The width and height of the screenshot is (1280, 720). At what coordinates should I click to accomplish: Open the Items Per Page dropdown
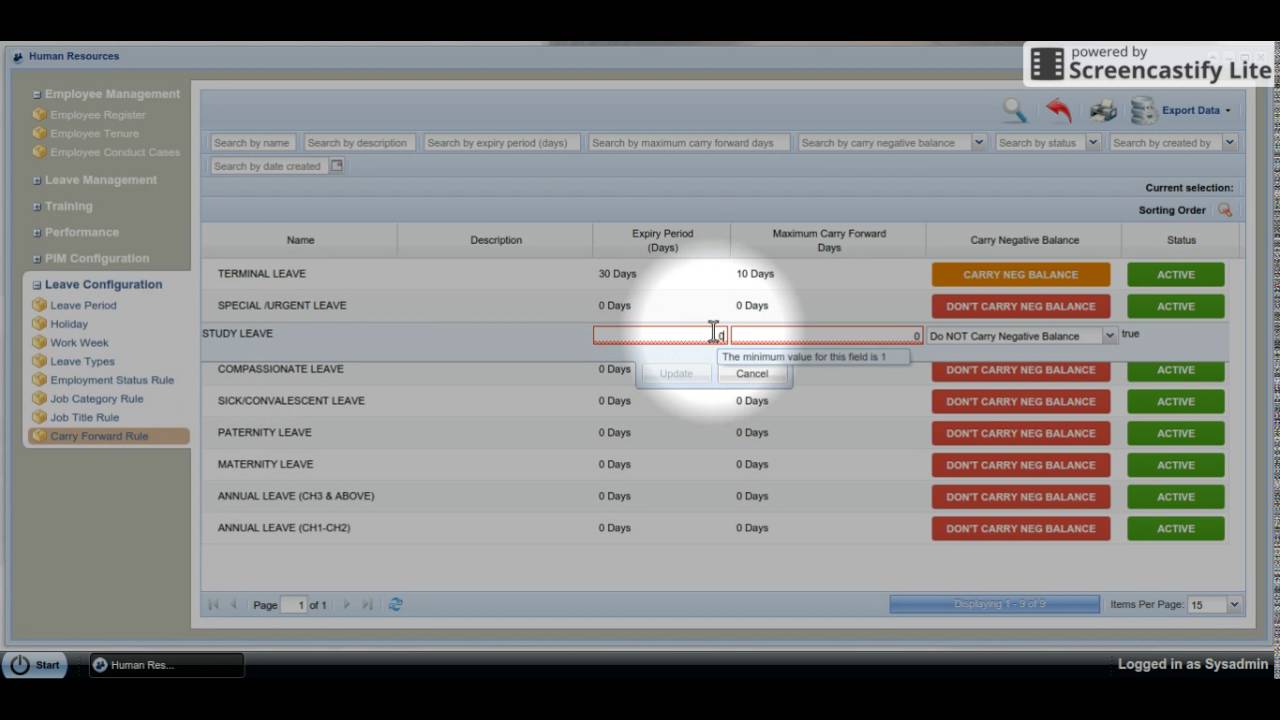(x=1234, y=605)
